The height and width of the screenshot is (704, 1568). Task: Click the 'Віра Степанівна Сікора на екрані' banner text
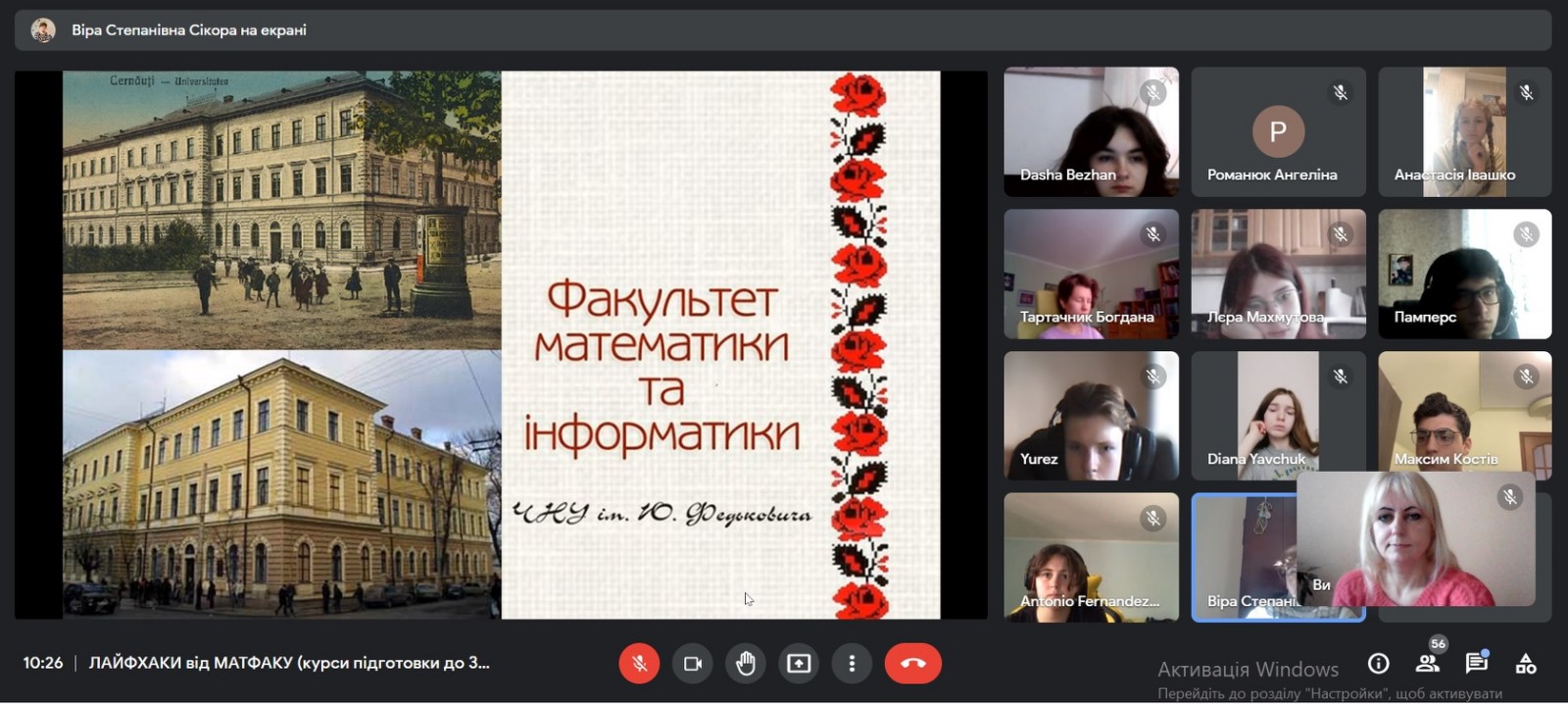(x=189, y=30)
